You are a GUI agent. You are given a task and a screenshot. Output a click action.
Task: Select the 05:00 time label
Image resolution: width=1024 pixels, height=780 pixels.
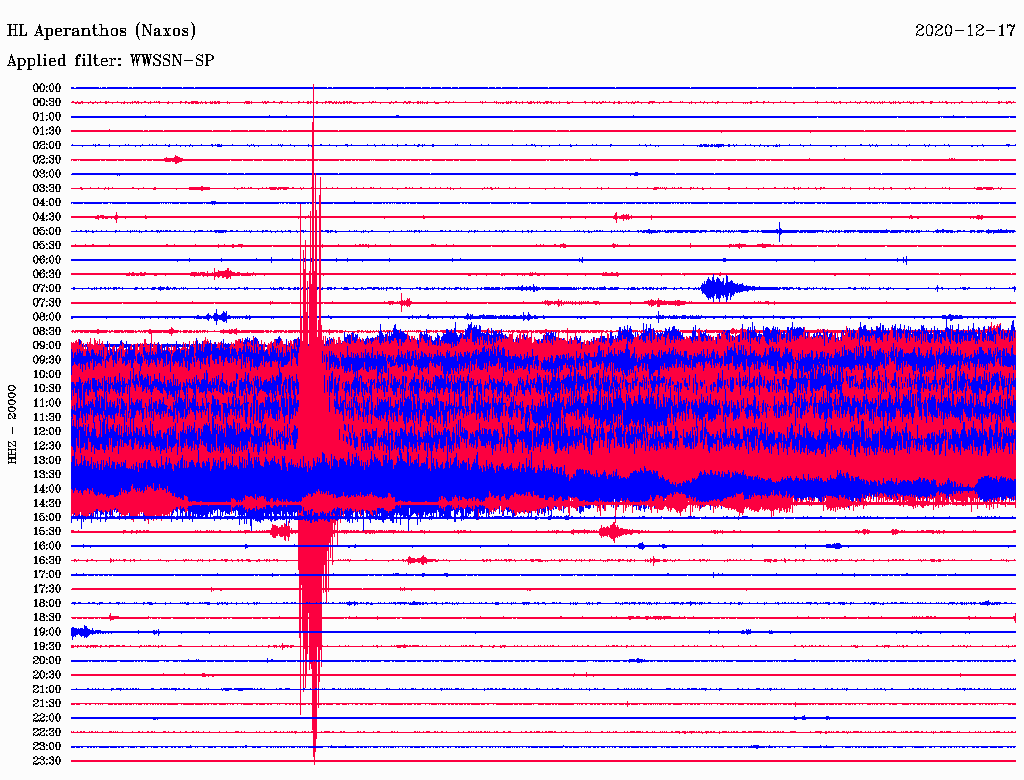pos(47,231)
